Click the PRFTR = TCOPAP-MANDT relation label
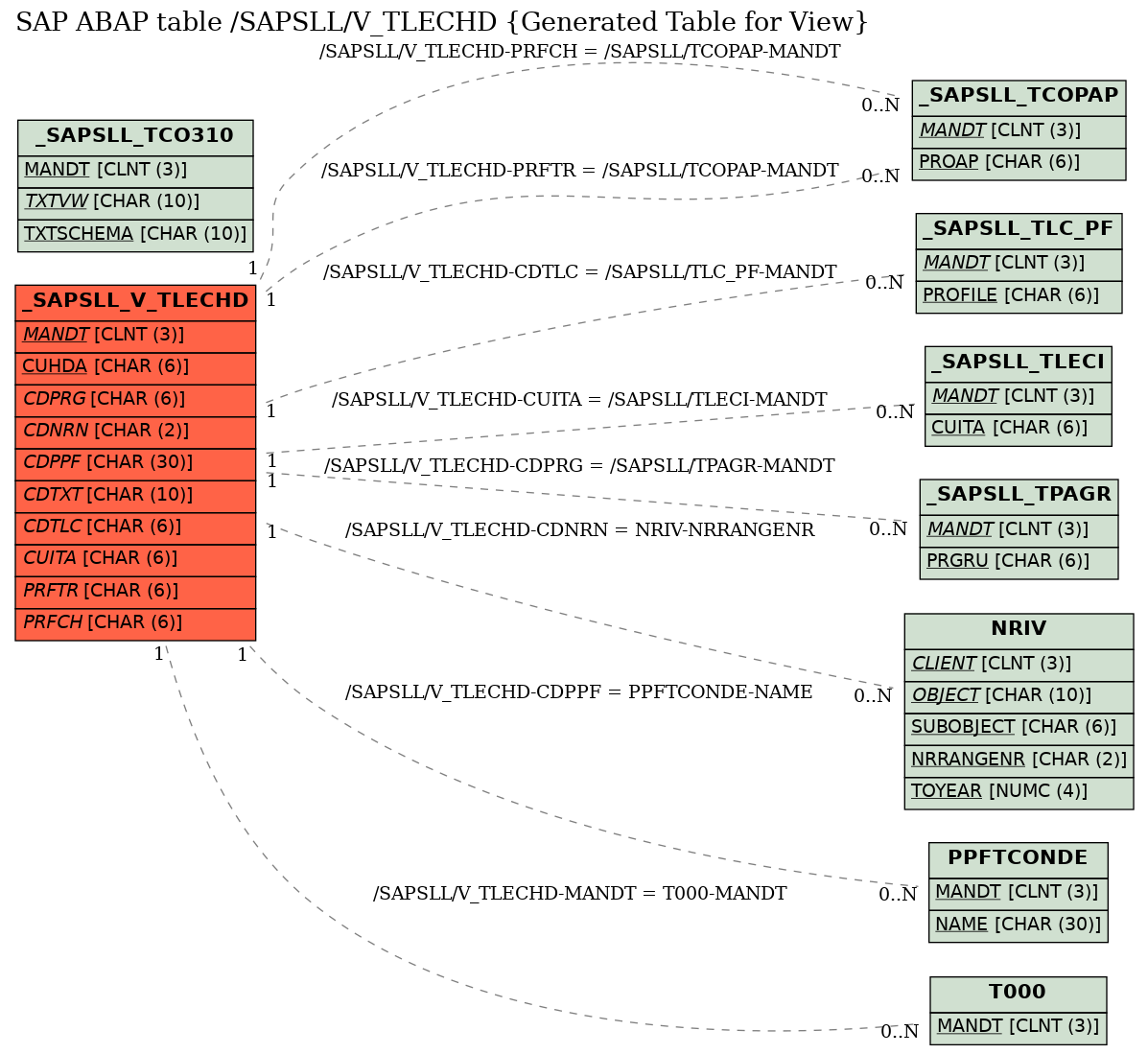This screenshot has width=1148, height=1054. tap(580, 171)
